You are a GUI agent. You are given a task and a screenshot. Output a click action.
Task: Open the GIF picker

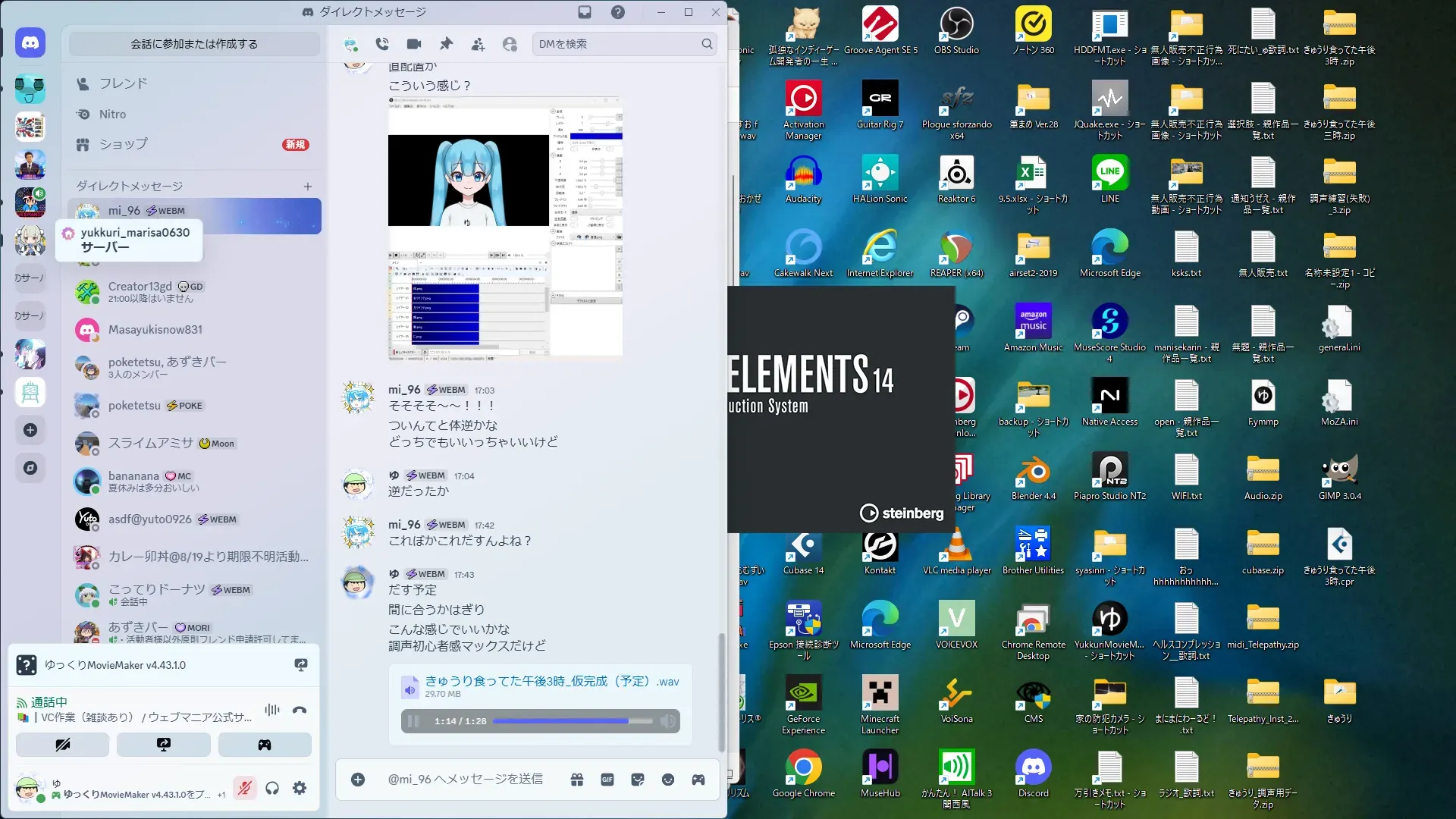tap(607, 780)
